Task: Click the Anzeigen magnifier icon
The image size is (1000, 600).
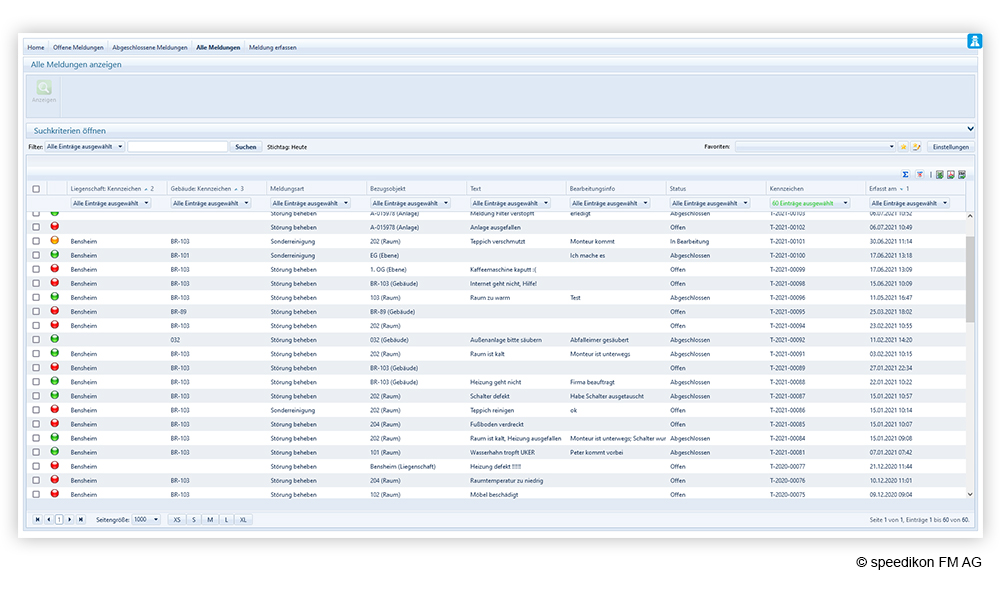Action: tap(44, 88)
